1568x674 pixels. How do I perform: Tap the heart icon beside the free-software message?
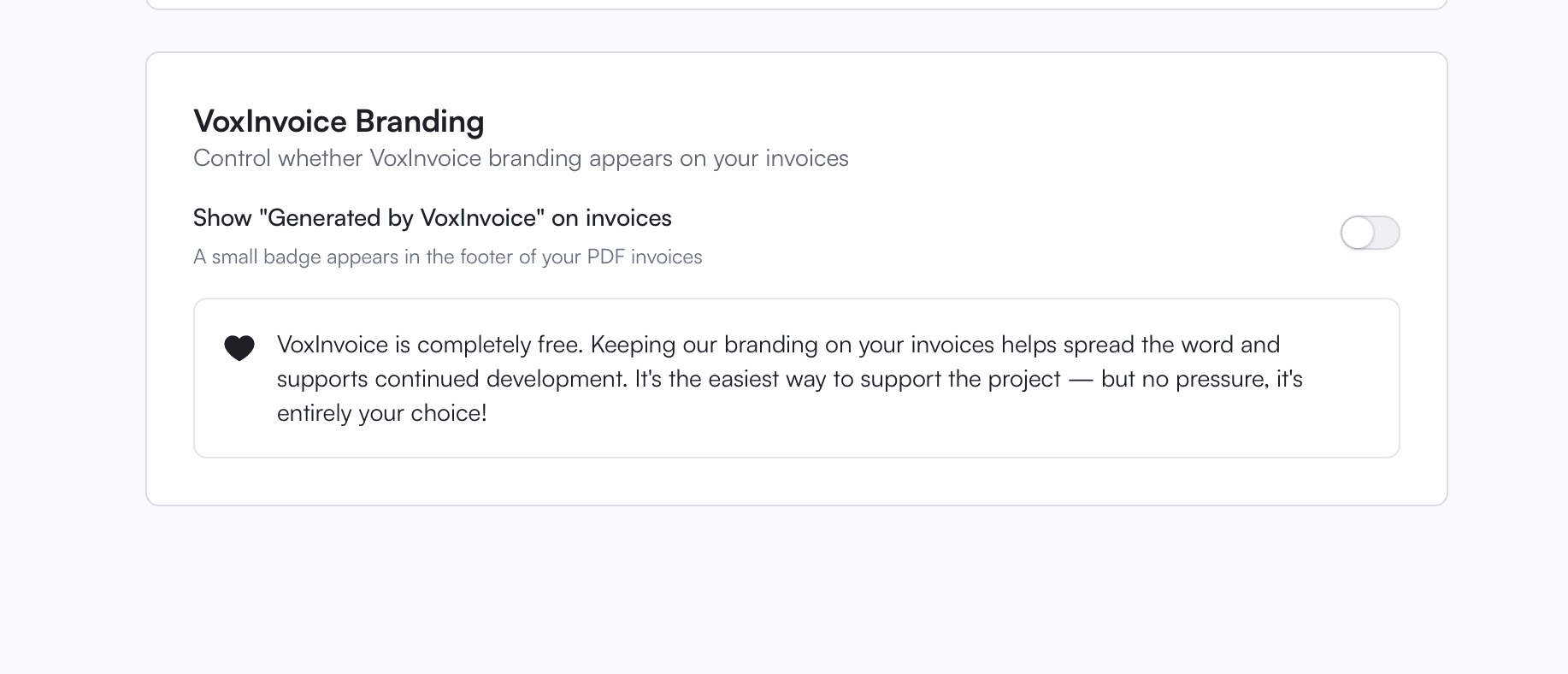[239, 346]
